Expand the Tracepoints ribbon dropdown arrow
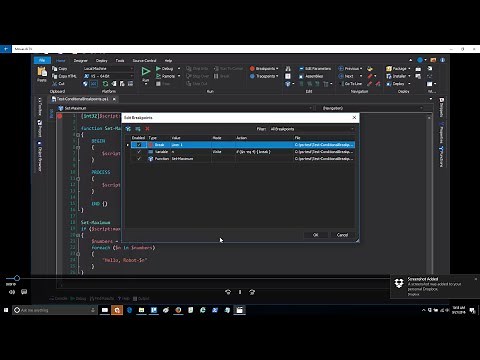Screen dimensions: 480x360 (x=277, y=76)
